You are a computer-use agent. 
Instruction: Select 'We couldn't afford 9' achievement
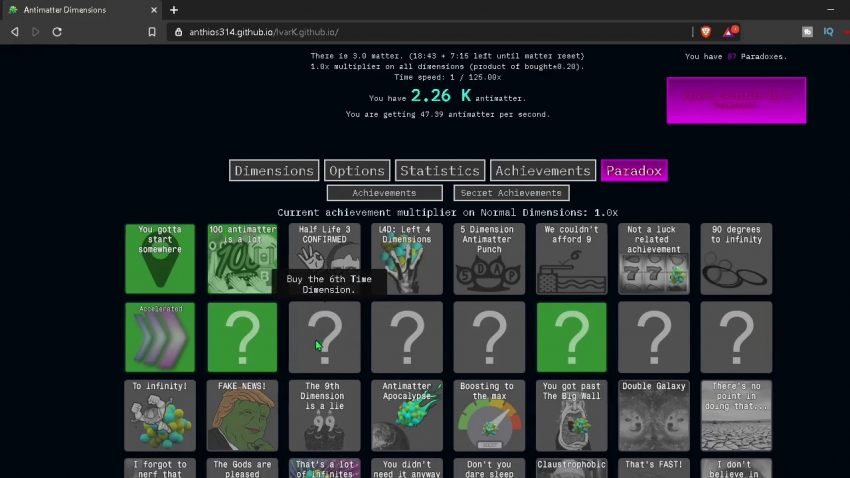point(571,259)
